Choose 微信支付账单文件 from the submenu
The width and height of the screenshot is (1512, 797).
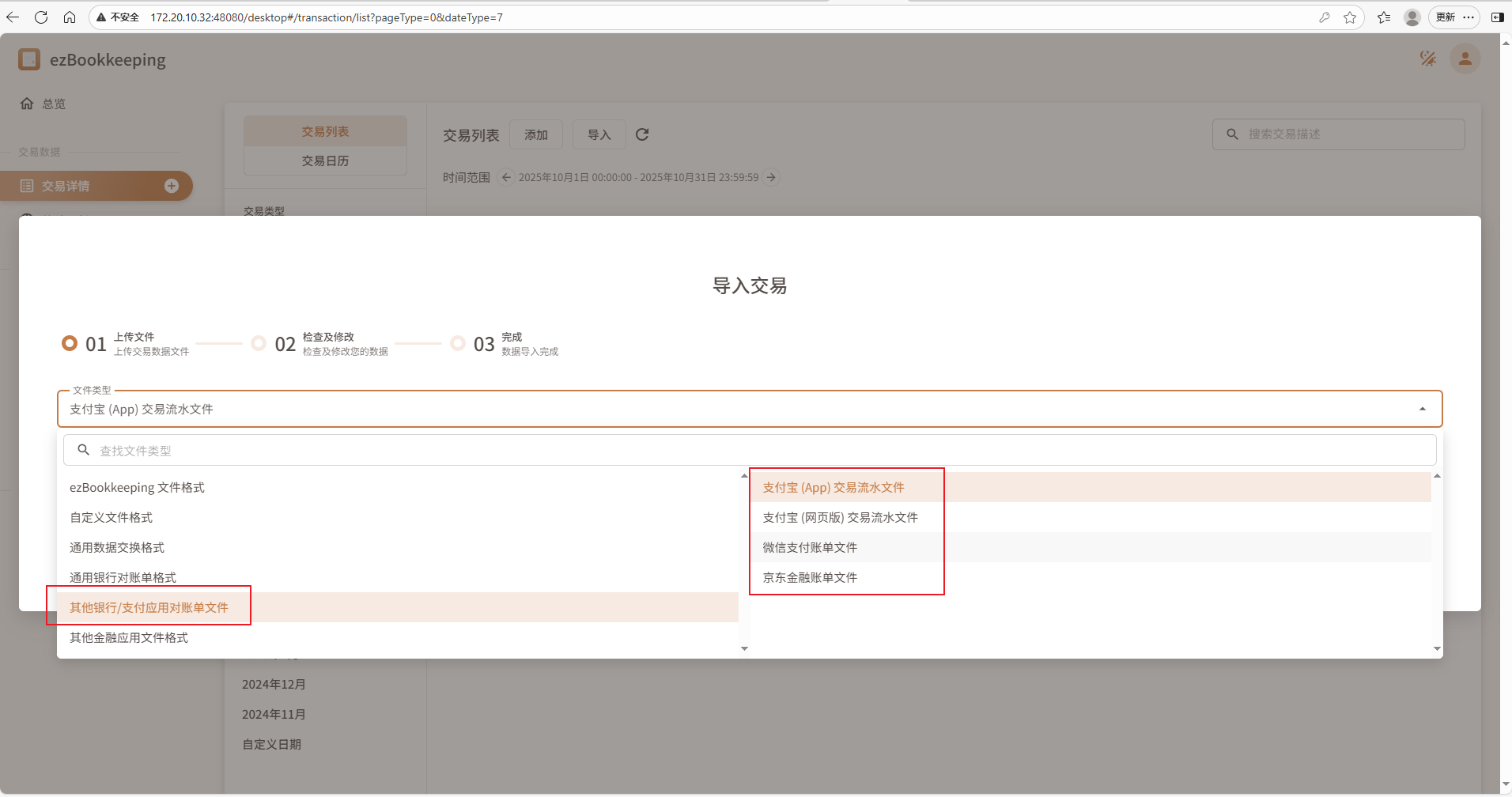click(808, 546)
